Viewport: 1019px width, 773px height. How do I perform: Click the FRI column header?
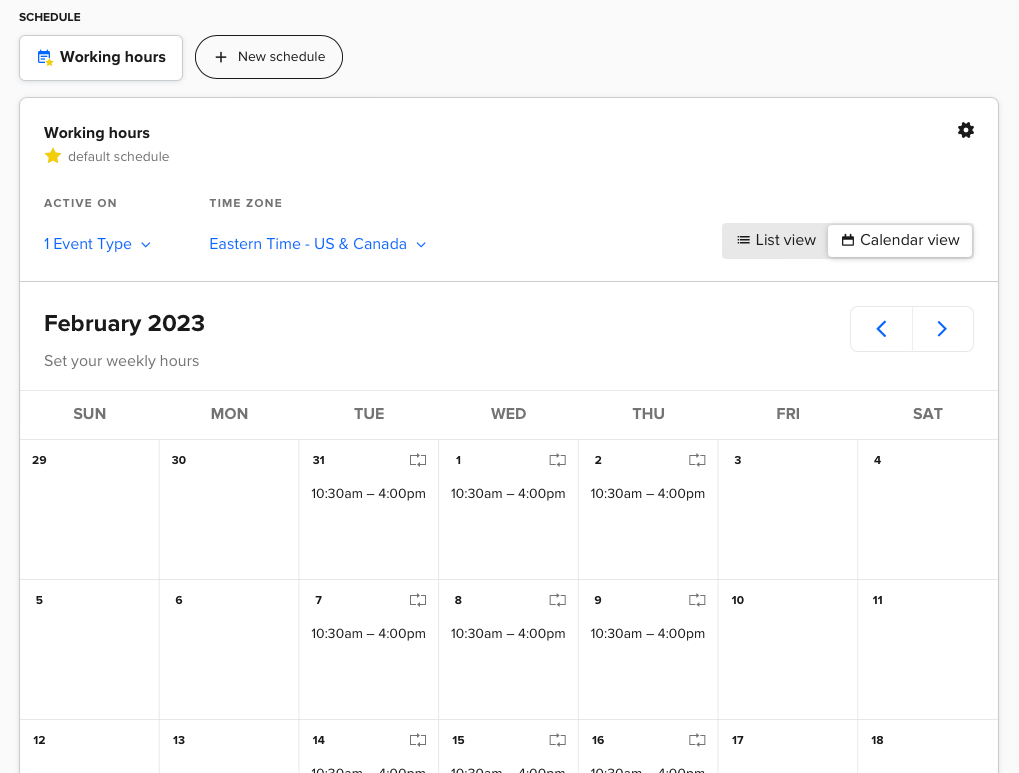pos(788,414)
